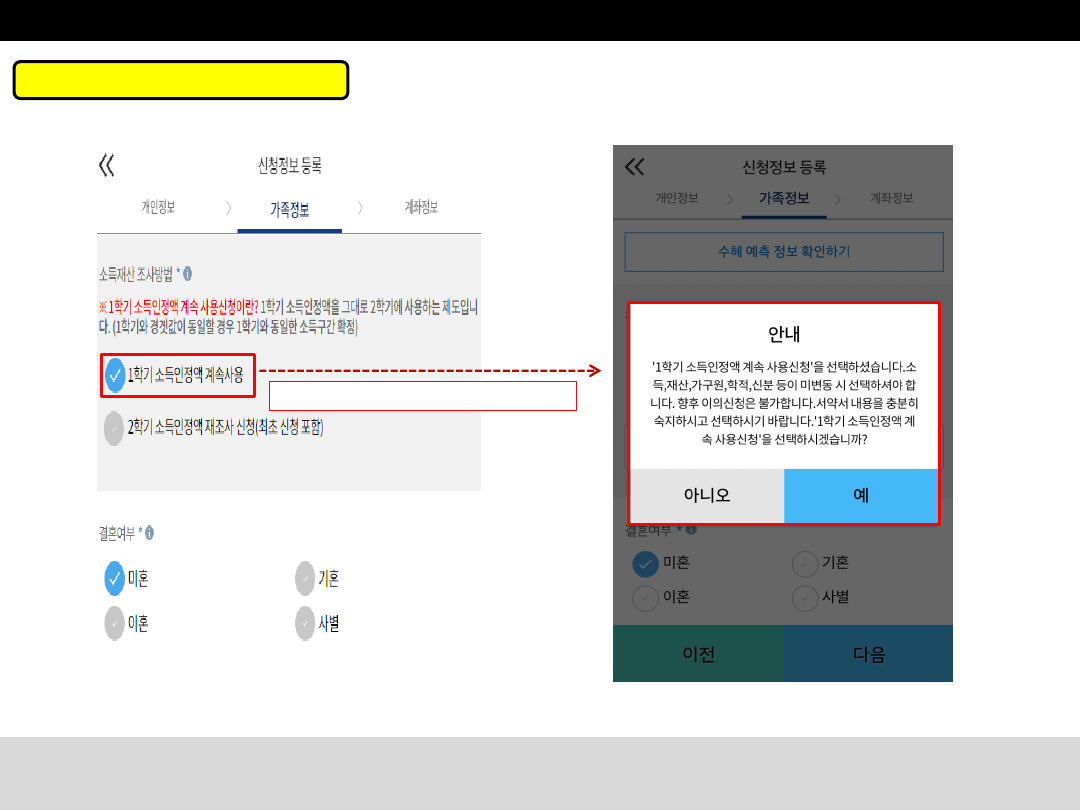Tap 이전 button at bottom
The width and height of the screenshot is (1080, 810).
tap(698, 654)
